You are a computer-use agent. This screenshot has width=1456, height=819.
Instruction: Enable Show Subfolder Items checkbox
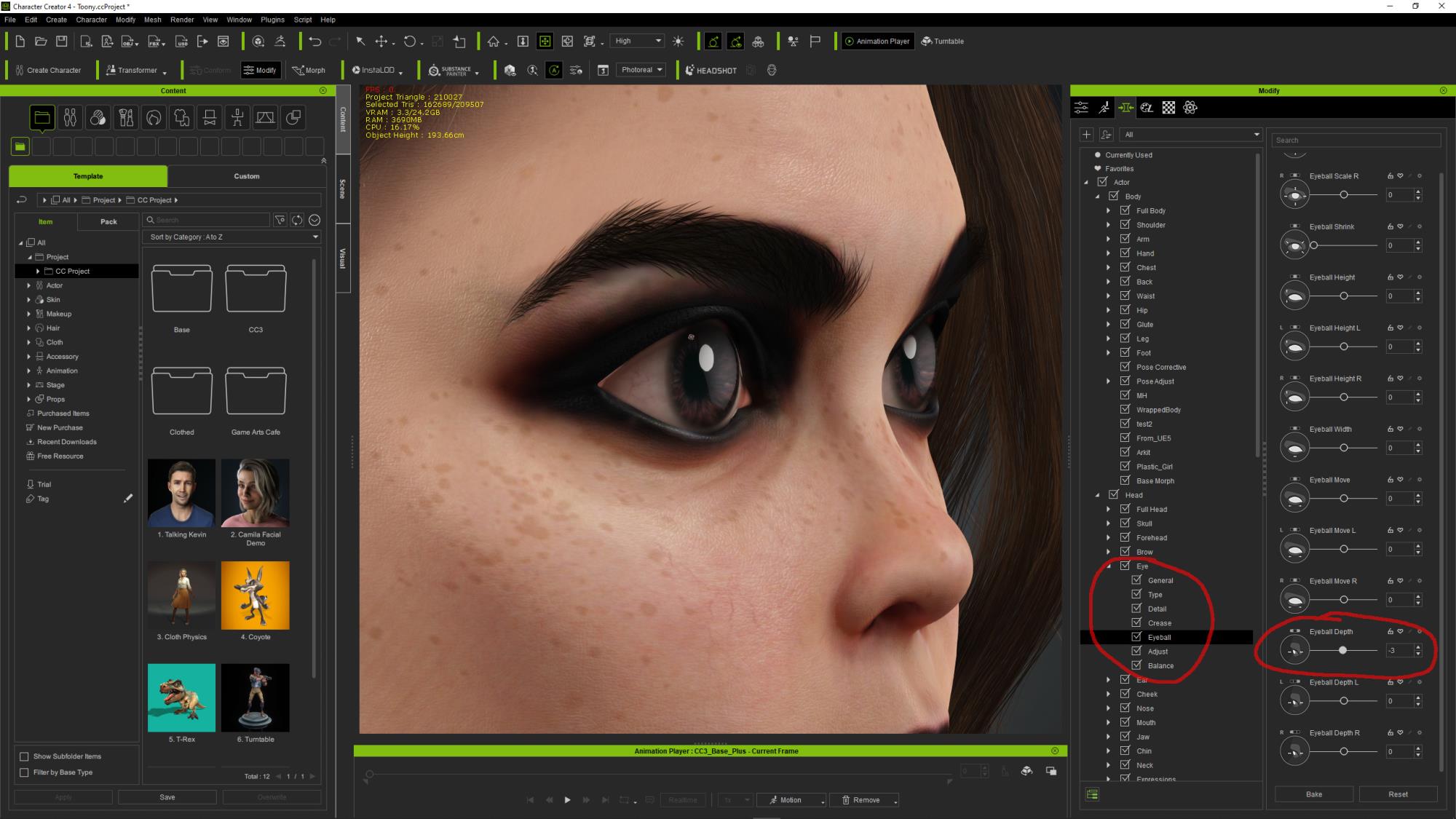(25, 756)
